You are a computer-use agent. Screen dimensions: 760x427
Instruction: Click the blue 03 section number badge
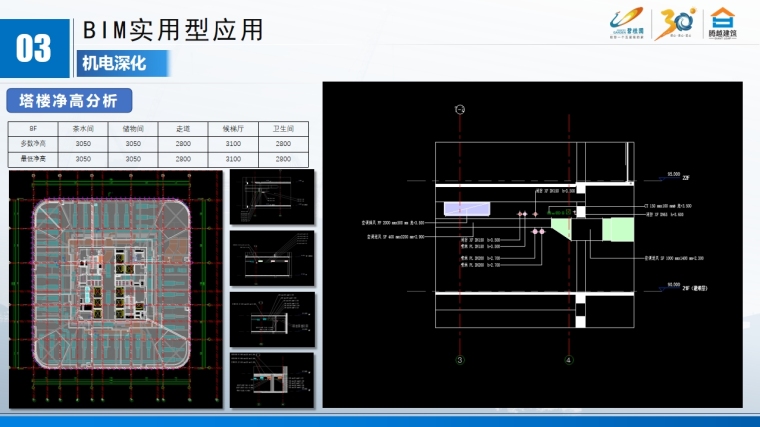tap(35, 48)
